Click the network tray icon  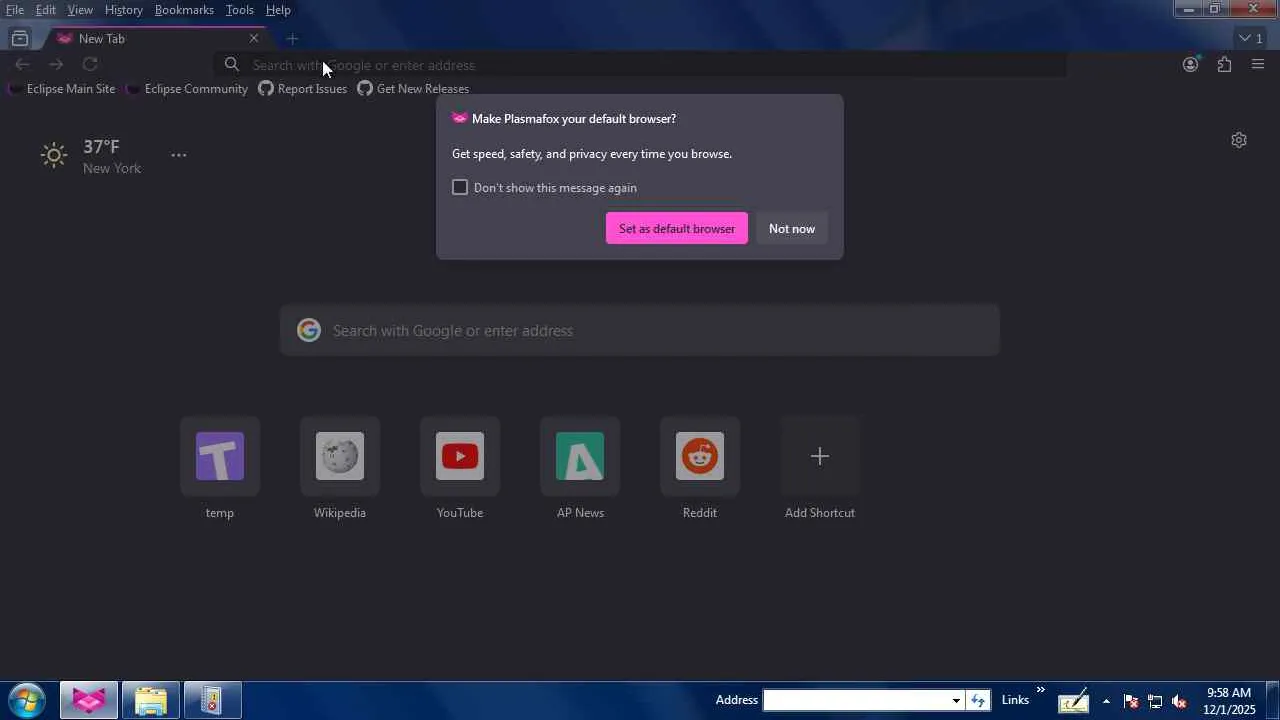pos(1155,701)
